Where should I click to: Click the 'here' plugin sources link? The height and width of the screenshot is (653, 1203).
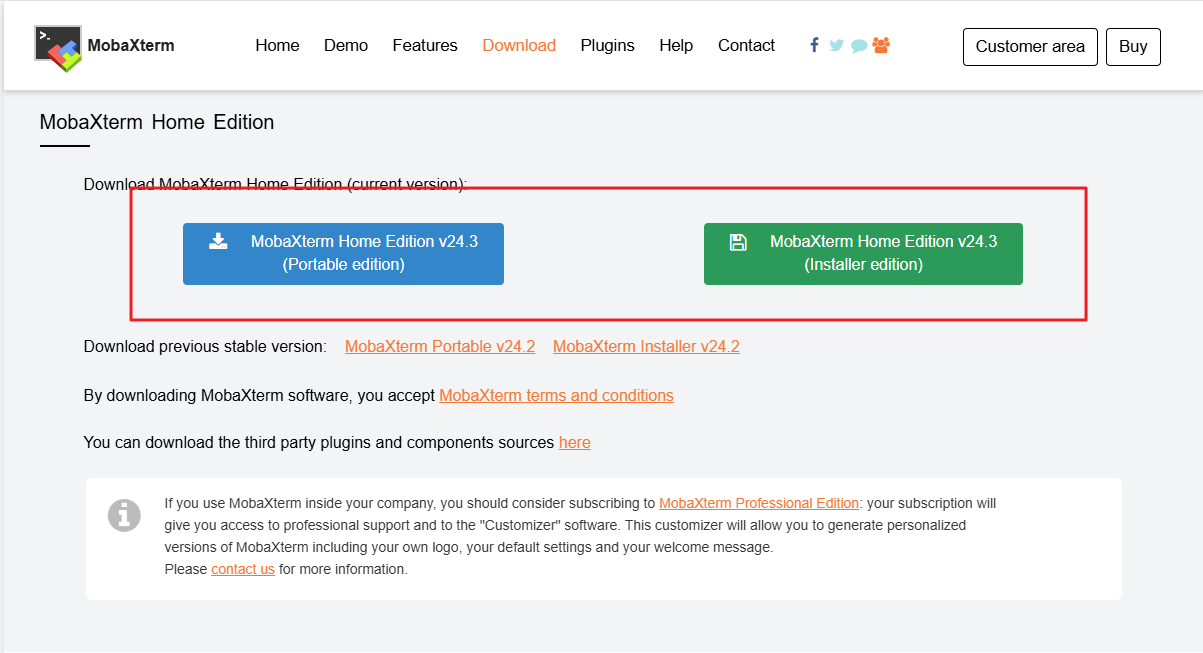[575, 442]
